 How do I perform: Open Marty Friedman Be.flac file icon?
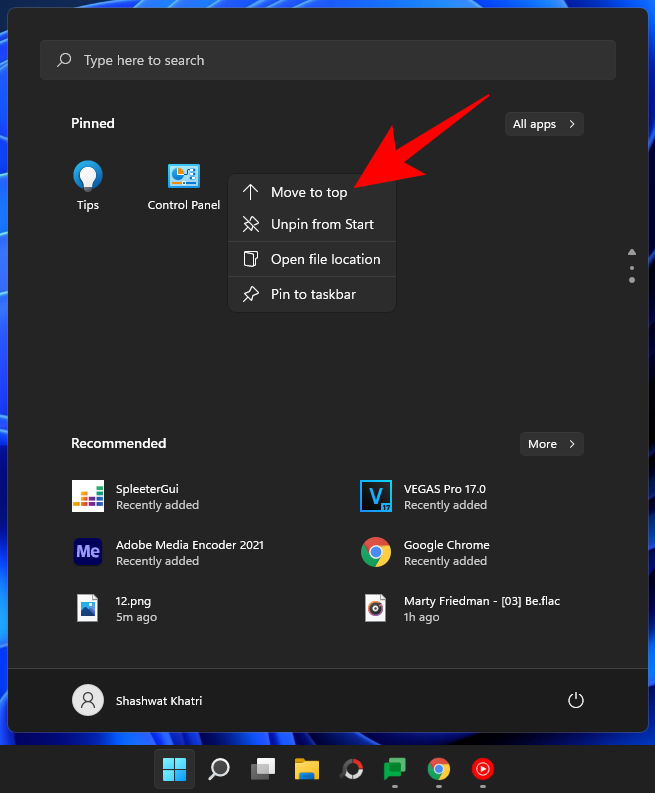[x=375, y=608]
